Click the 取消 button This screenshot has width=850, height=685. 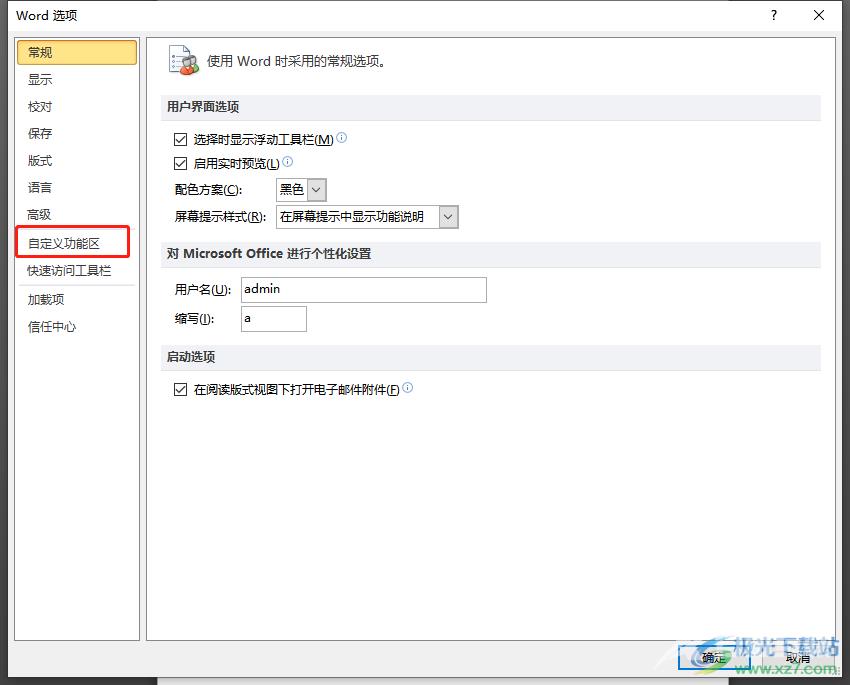pyautogui.click(x=797, y=658)
